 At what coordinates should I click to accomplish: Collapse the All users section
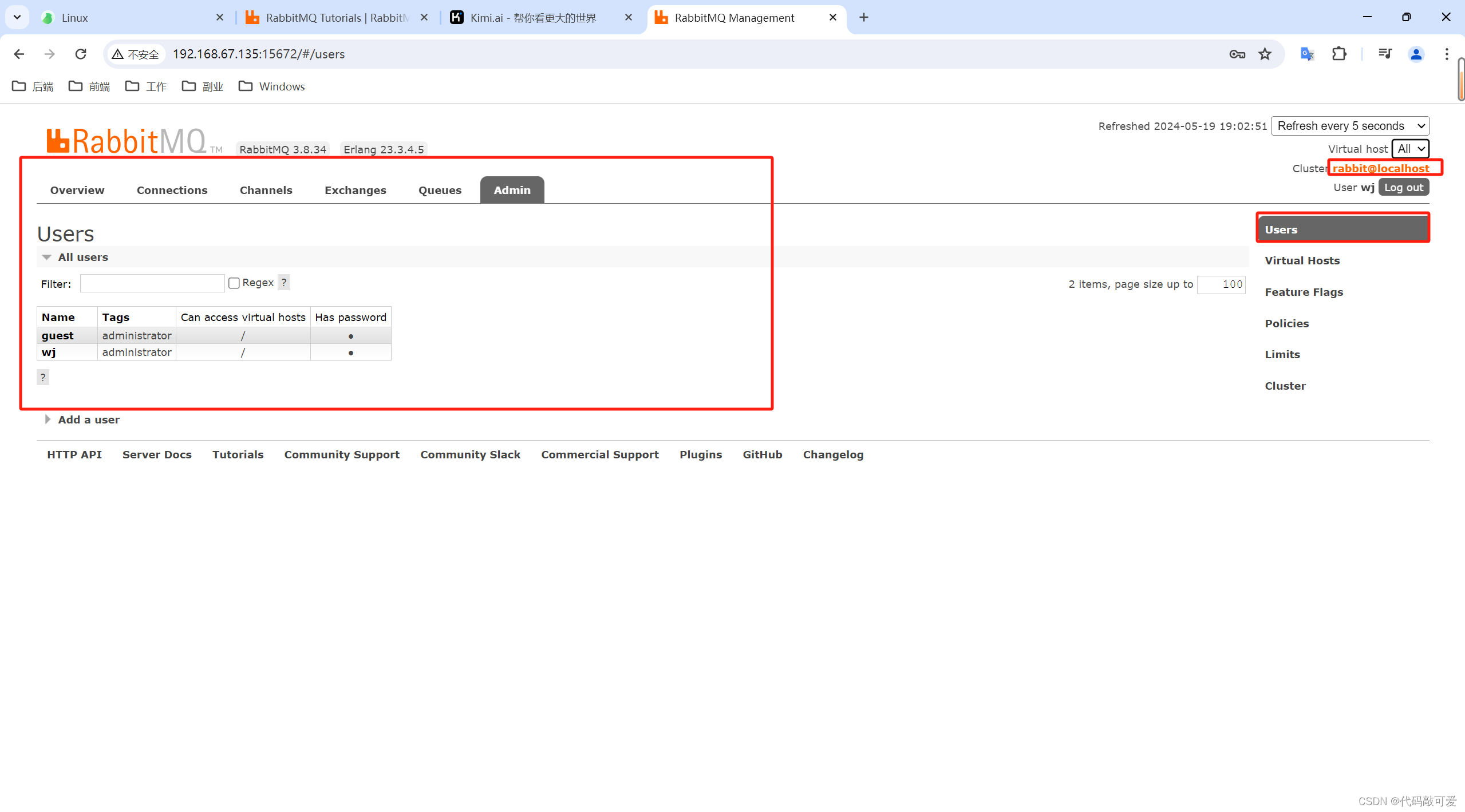tap(83, 257)
